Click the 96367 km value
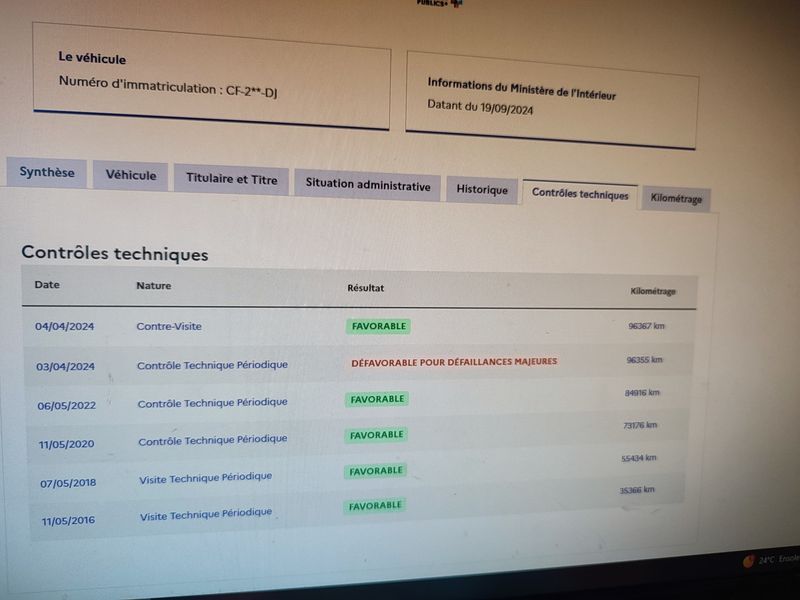 646,326
